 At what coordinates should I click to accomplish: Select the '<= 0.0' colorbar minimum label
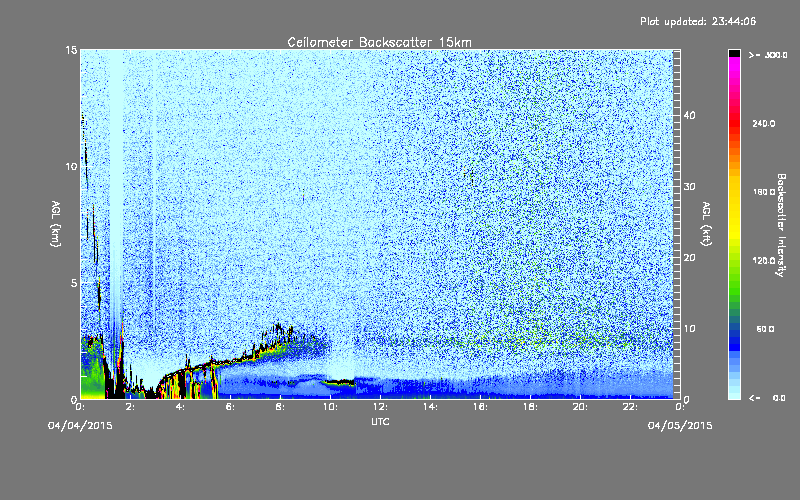(x=767, y=398)
